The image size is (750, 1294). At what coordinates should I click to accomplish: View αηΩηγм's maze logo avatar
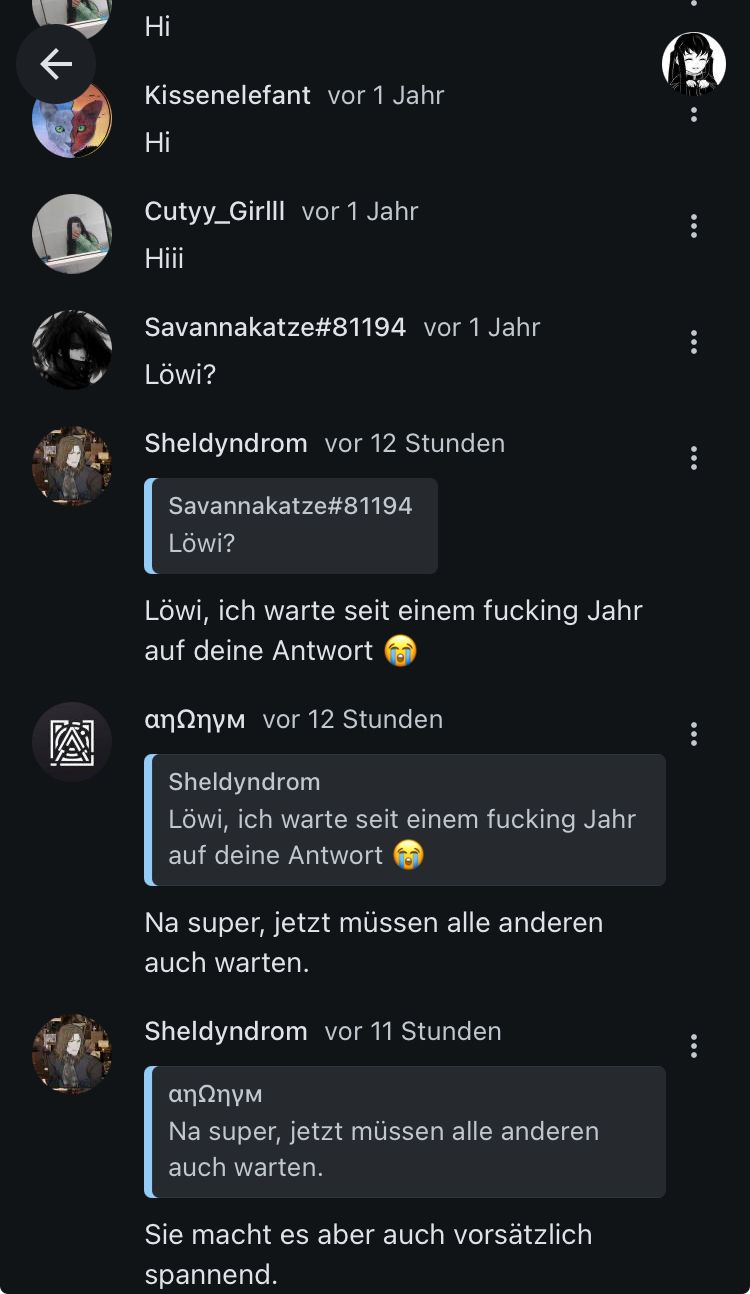(72, 742)
